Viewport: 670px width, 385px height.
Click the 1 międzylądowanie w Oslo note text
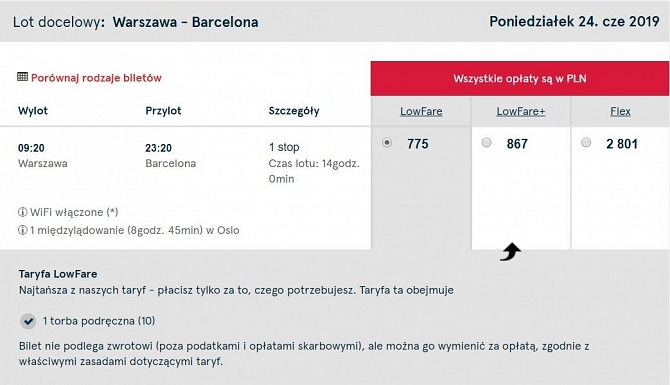135,230
